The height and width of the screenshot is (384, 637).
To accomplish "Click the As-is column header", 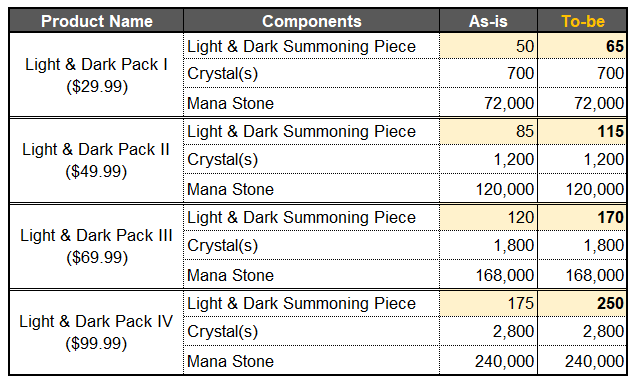I will coord(488,21).
